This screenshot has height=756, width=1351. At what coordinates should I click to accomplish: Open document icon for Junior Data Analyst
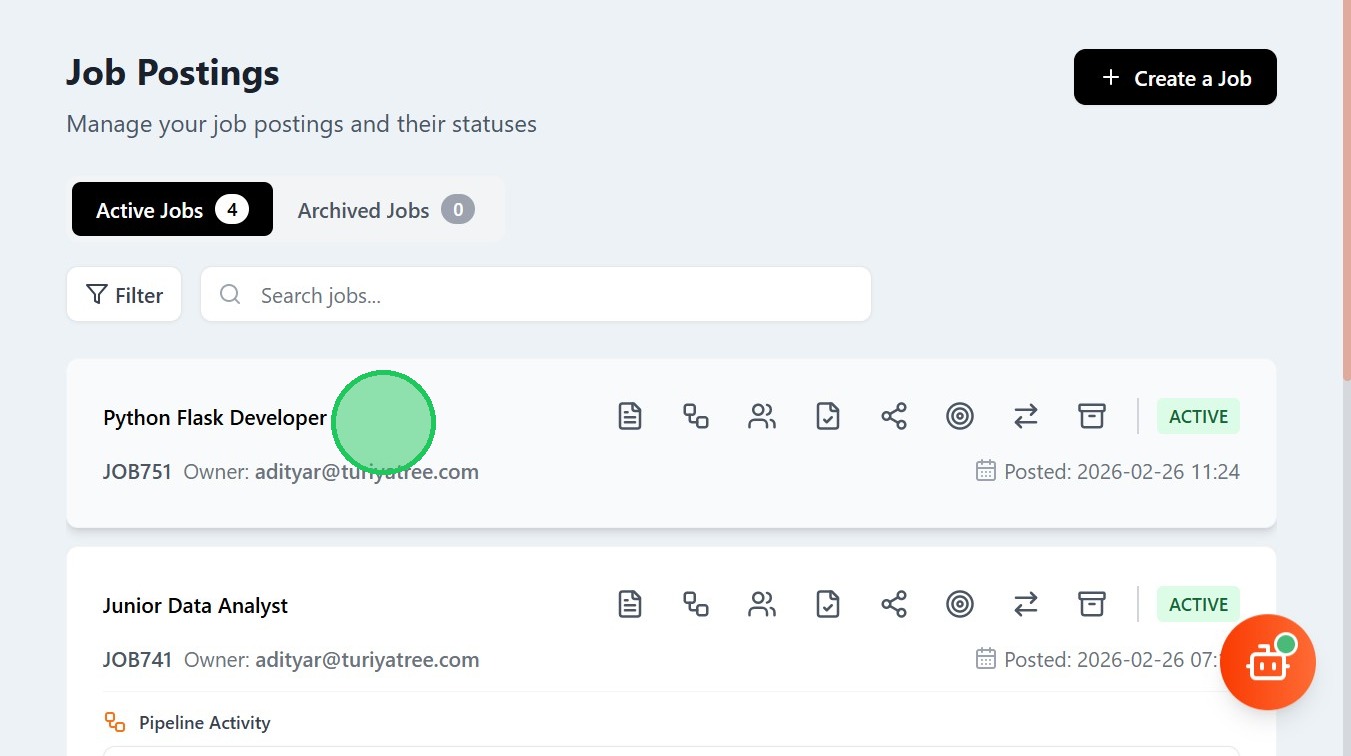[x=630, y=604]
